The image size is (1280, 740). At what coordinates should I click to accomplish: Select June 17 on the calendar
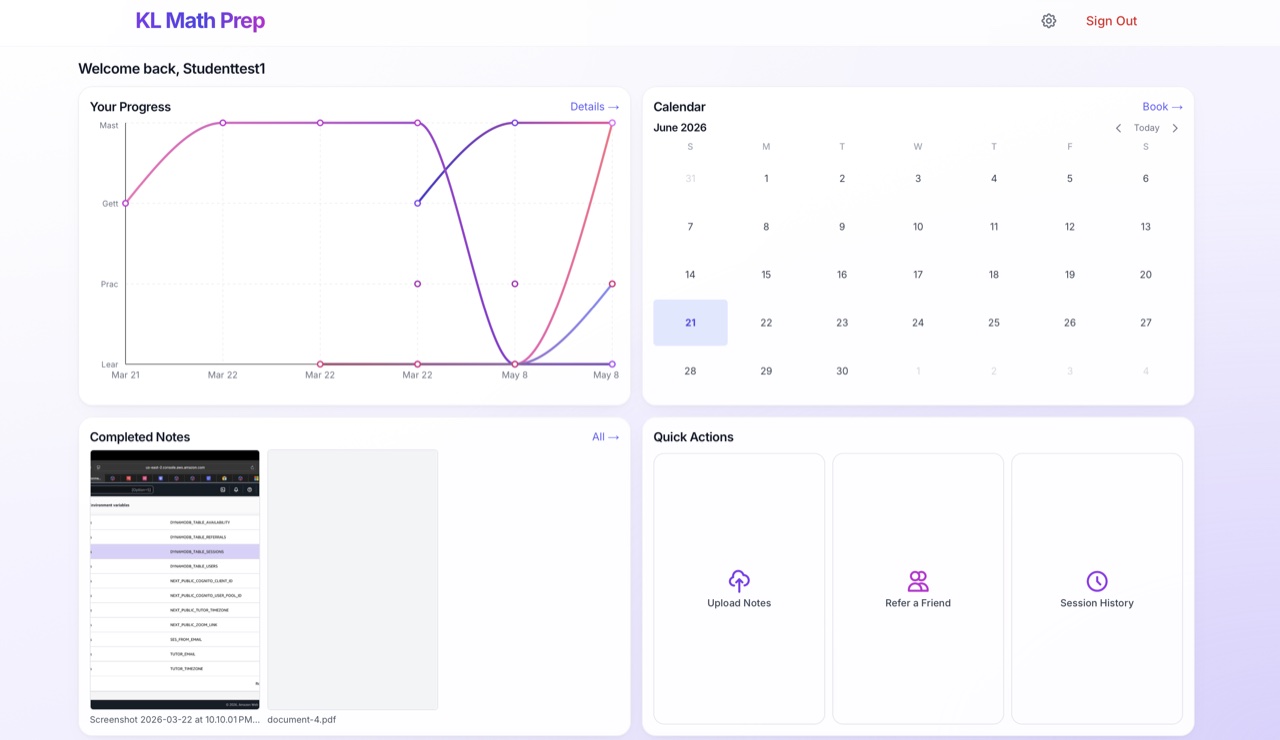pyautogui.click(x=918, y=275)
